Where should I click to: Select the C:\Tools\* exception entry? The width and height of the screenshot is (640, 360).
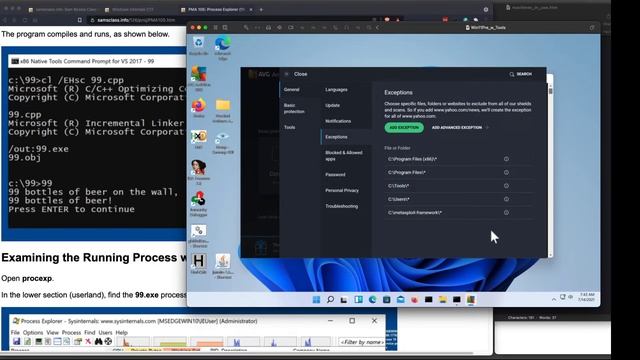pos(458,186)
